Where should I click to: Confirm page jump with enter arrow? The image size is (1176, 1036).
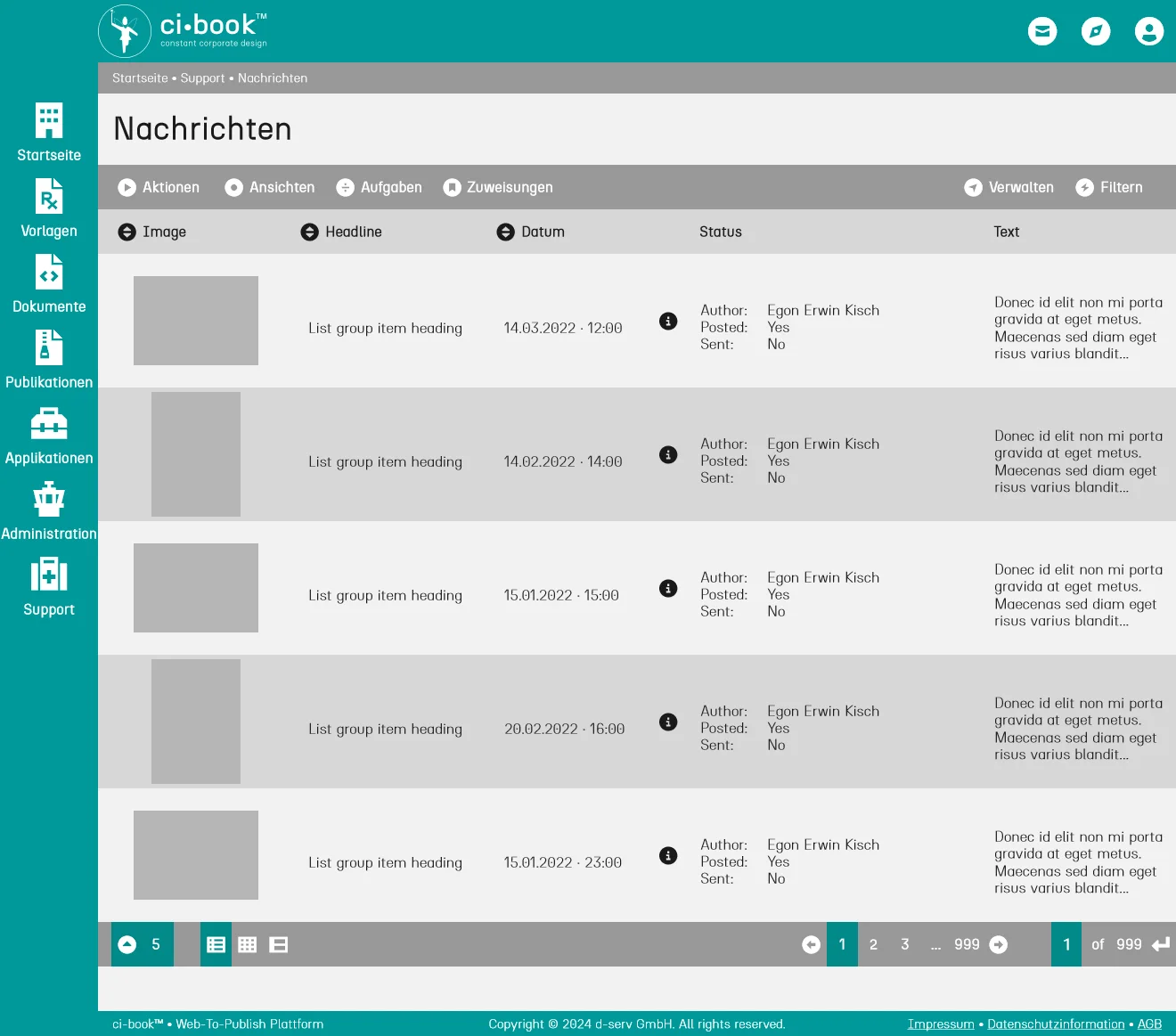[x=1161, y=944]
